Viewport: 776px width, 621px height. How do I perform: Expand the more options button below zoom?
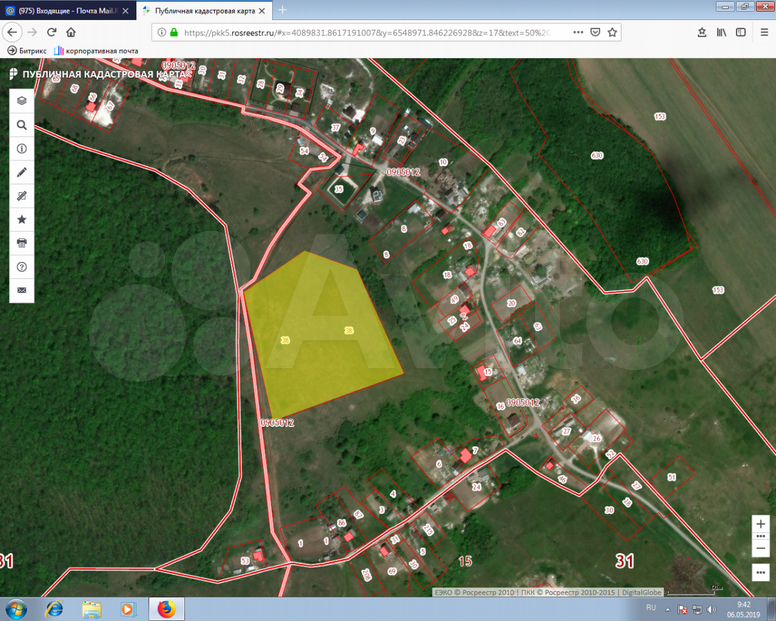pyautogui.click(x=760, y=572)
